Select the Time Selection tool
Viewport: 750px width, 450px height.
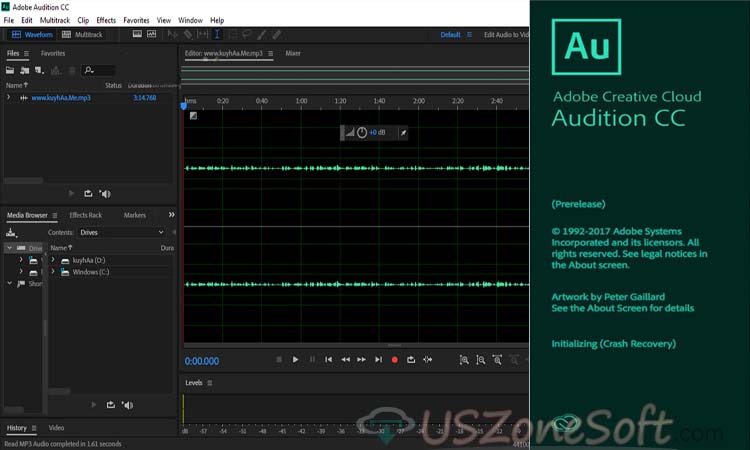tap(217, 34)
